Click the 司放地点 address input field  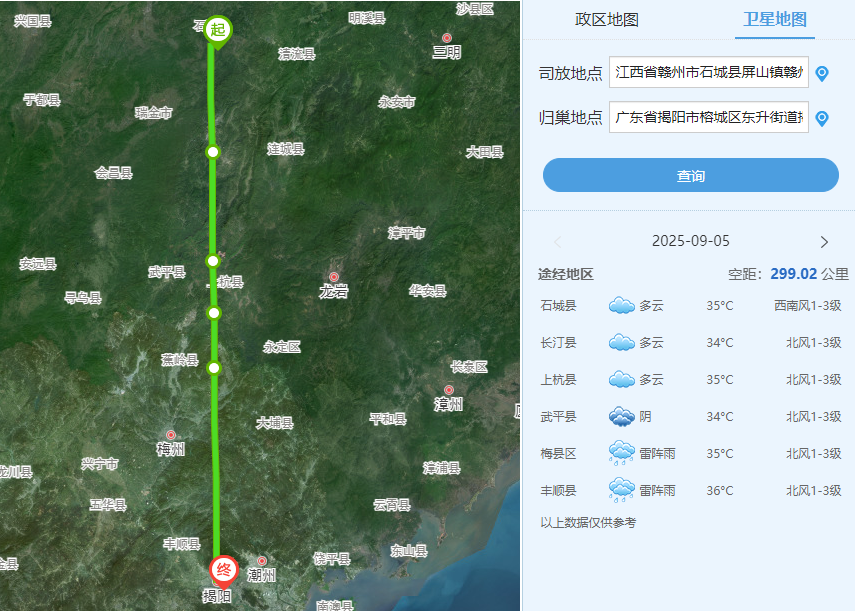tap(708, 72)
